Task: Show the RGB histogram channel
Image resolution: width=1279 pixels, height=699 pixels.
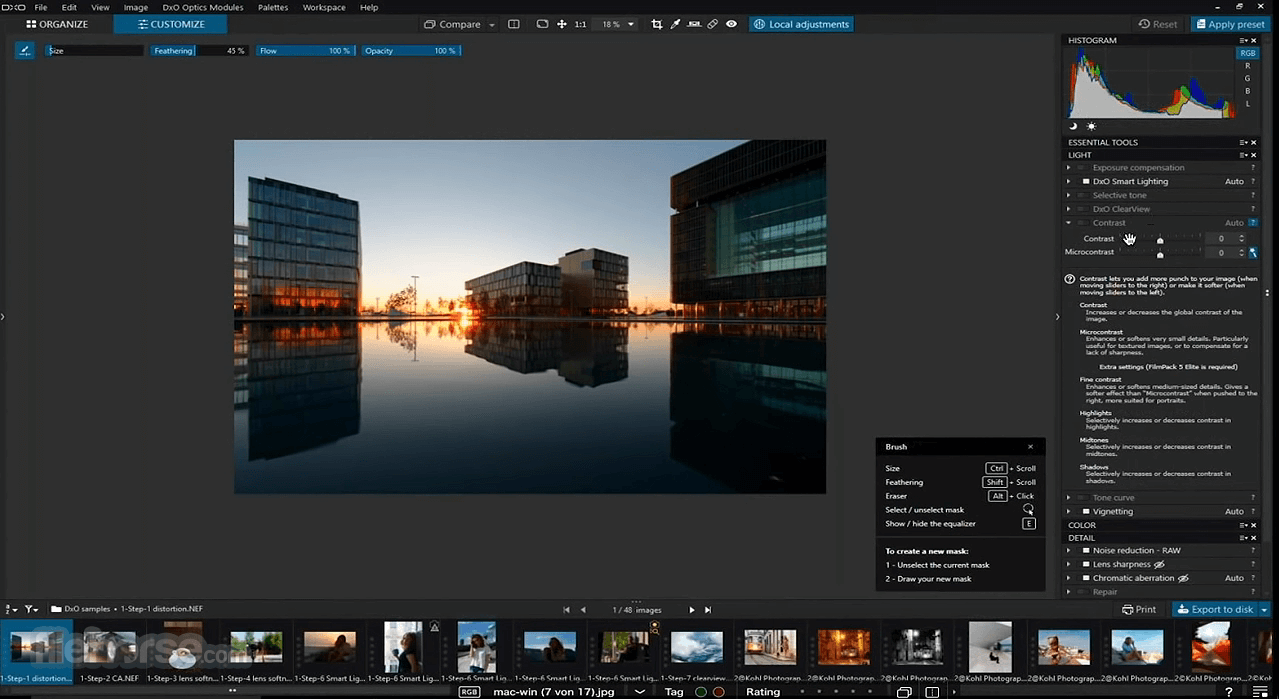Action: [1247, 53]
